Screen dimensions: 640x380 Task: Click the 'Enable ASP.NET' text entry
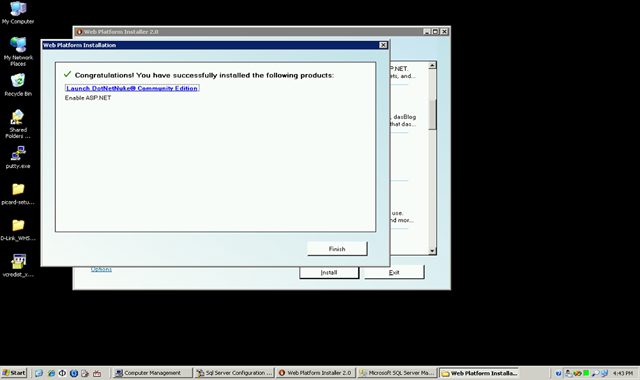[x=88, y=98]
